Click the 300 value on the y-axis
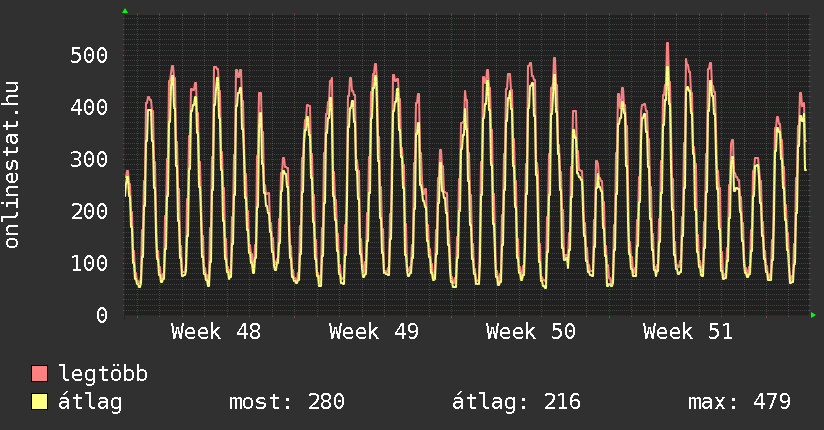The image size is (824, 430). 89,159
